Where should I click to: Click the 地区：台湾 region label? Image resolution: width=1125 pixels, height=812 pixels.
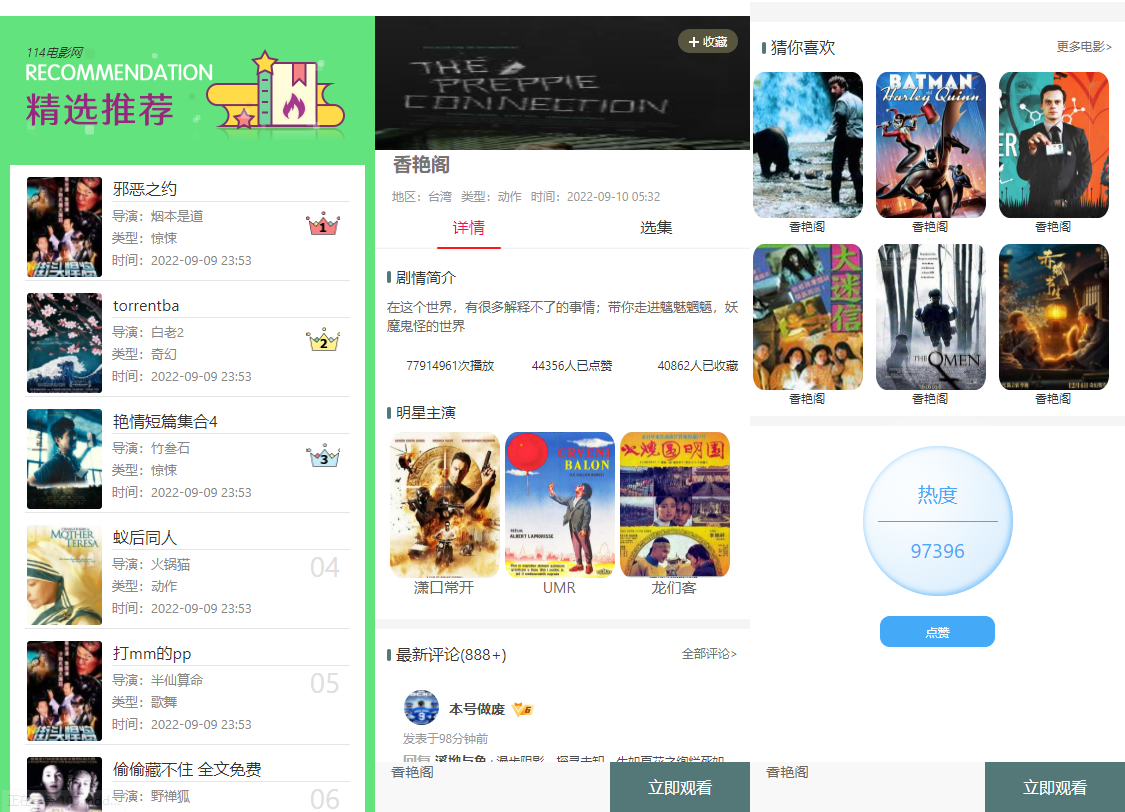click(x=422, y=197)
